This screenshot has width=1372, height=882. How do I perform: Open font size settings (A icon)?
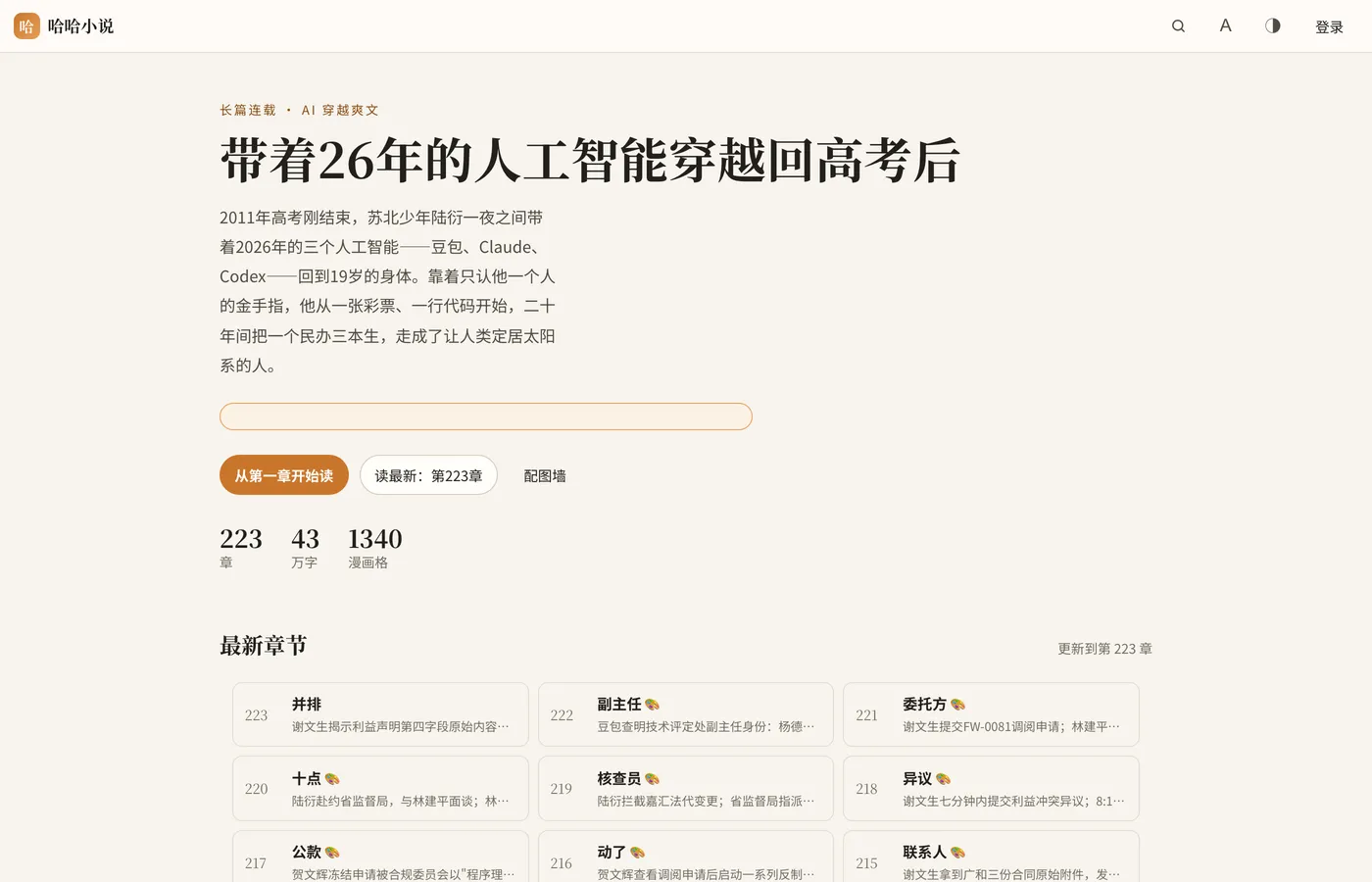[x=1225, y=25]
